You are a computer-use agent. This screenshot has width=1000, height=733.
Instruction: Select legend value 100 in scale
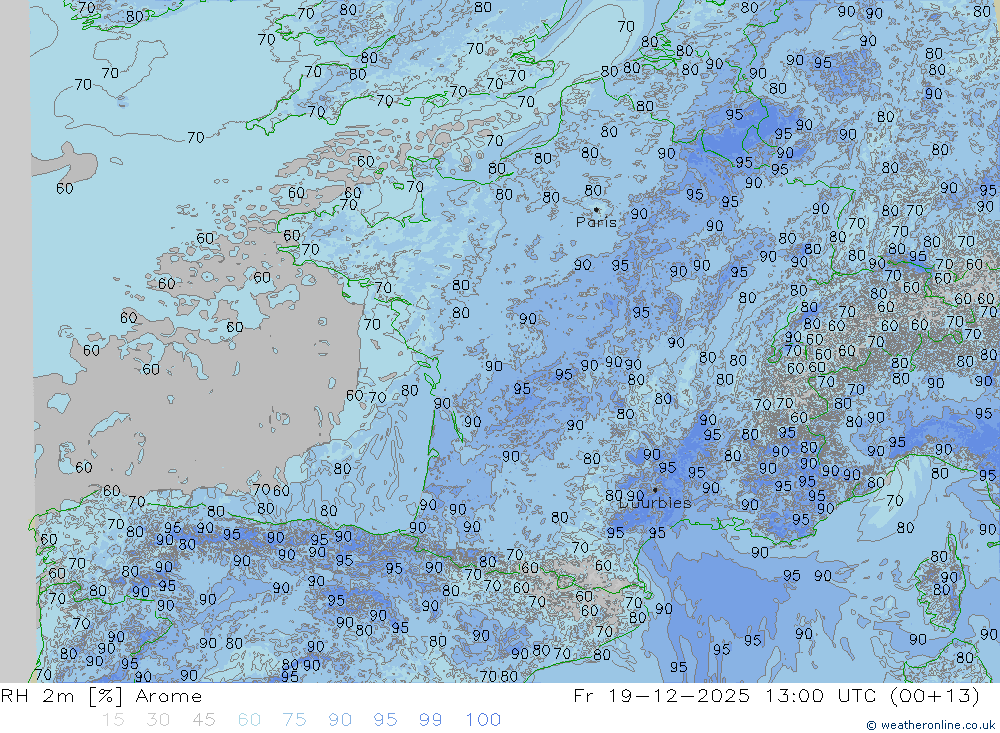[x=483, y=720]
